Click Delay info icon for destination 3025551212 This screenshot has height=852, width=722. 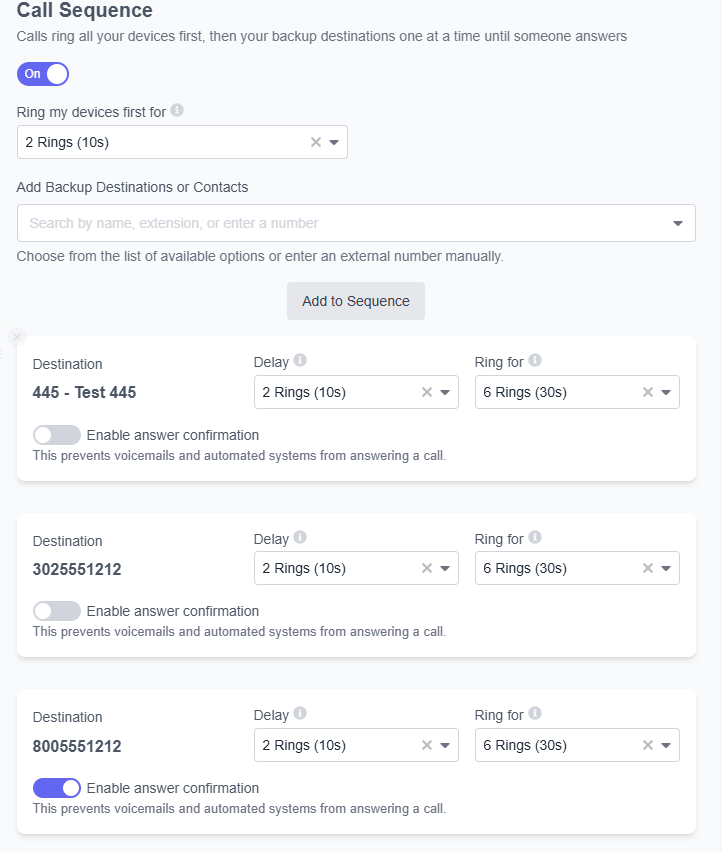[x=300, y=537]
